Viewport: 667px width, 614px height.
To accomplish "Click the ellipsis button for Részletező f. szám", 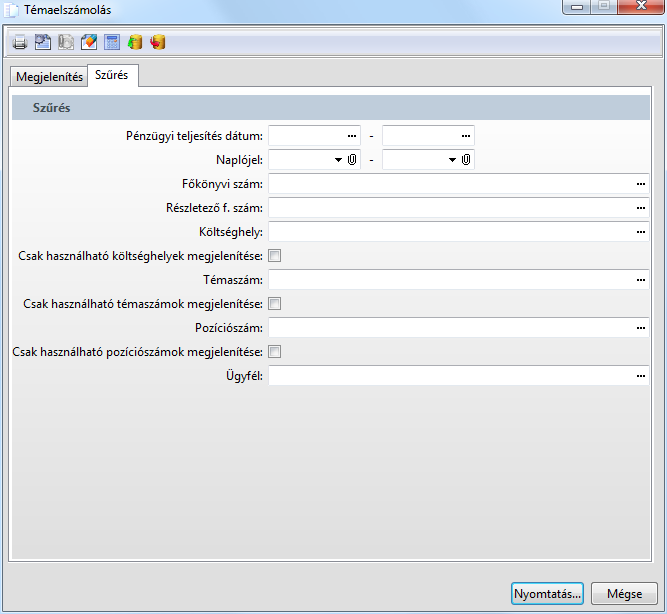I will pyautogui.click(x=641, y=208).
